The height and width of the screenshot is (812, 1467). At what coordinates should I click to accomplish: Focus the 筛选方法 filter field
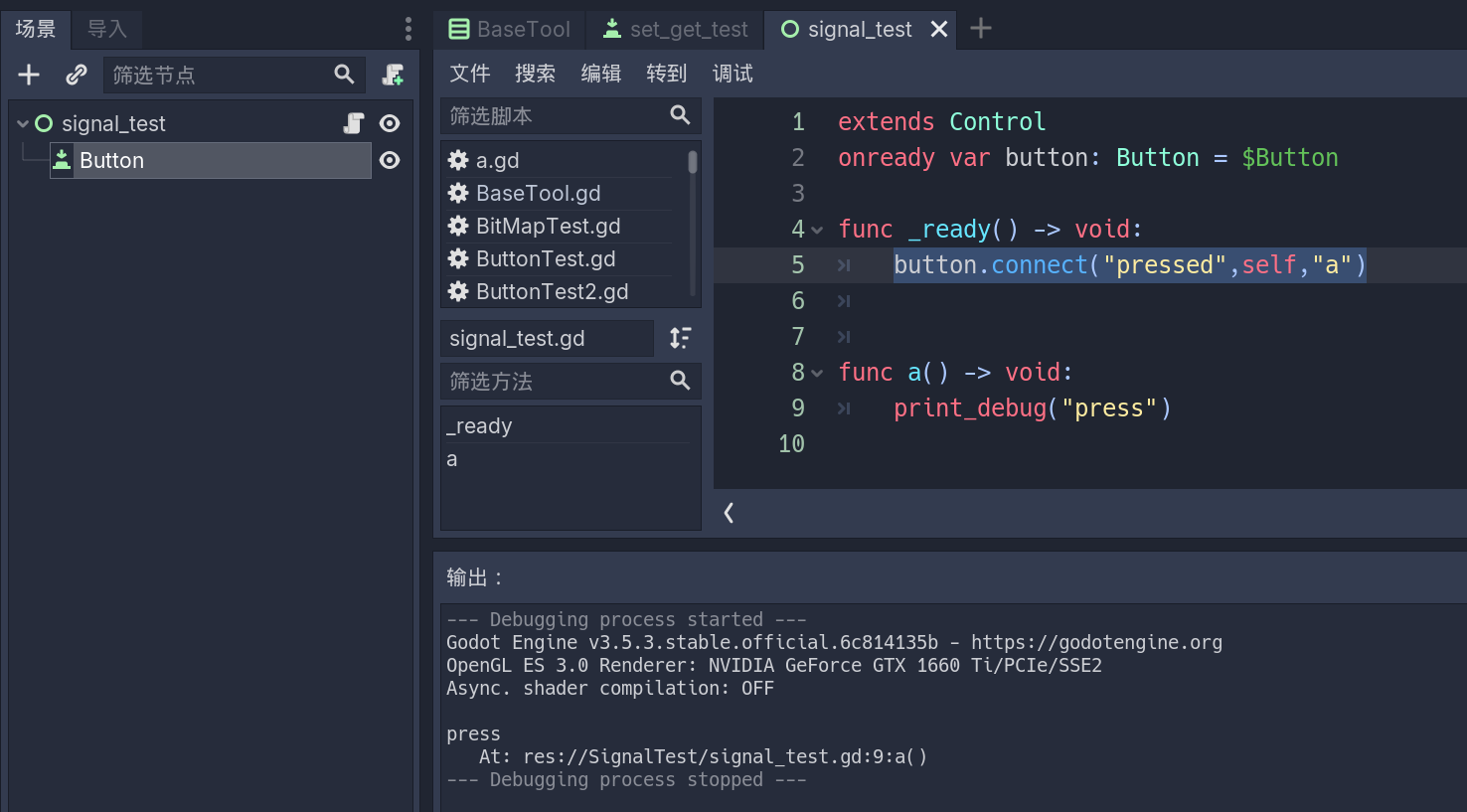(570, 381)
